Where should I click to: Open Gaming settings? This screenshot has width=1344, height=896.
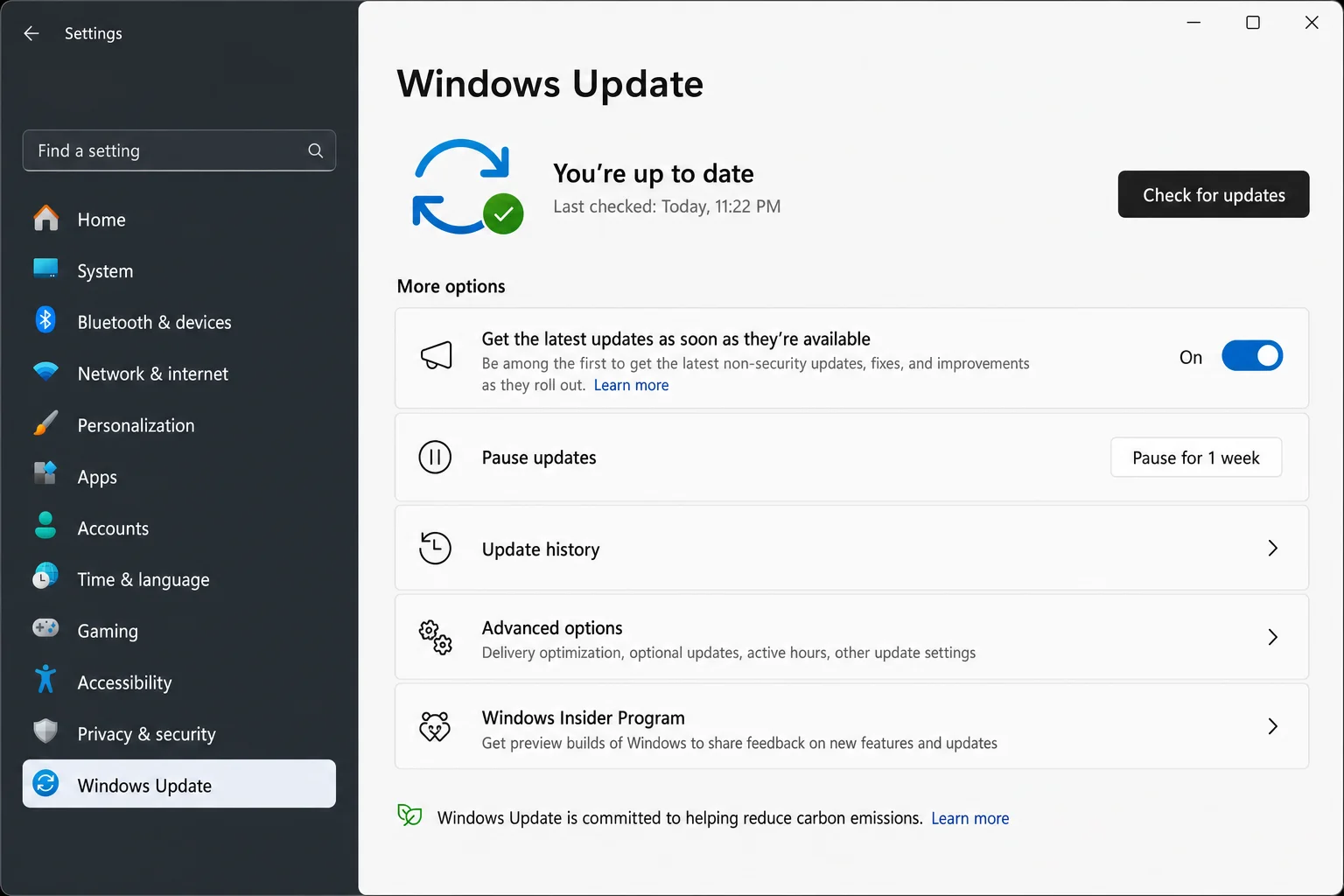point(179,631)
